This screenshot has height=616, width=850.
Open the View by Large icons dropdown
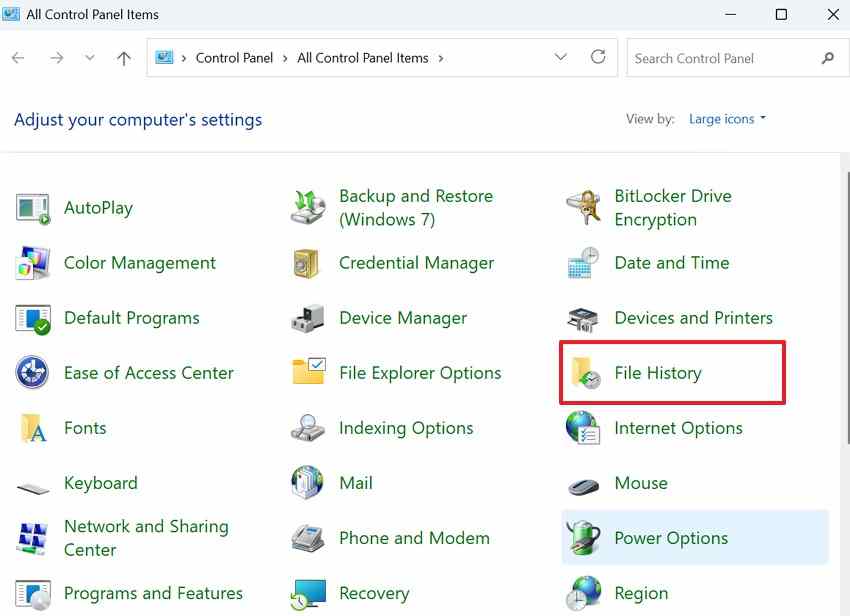point(727,119)
